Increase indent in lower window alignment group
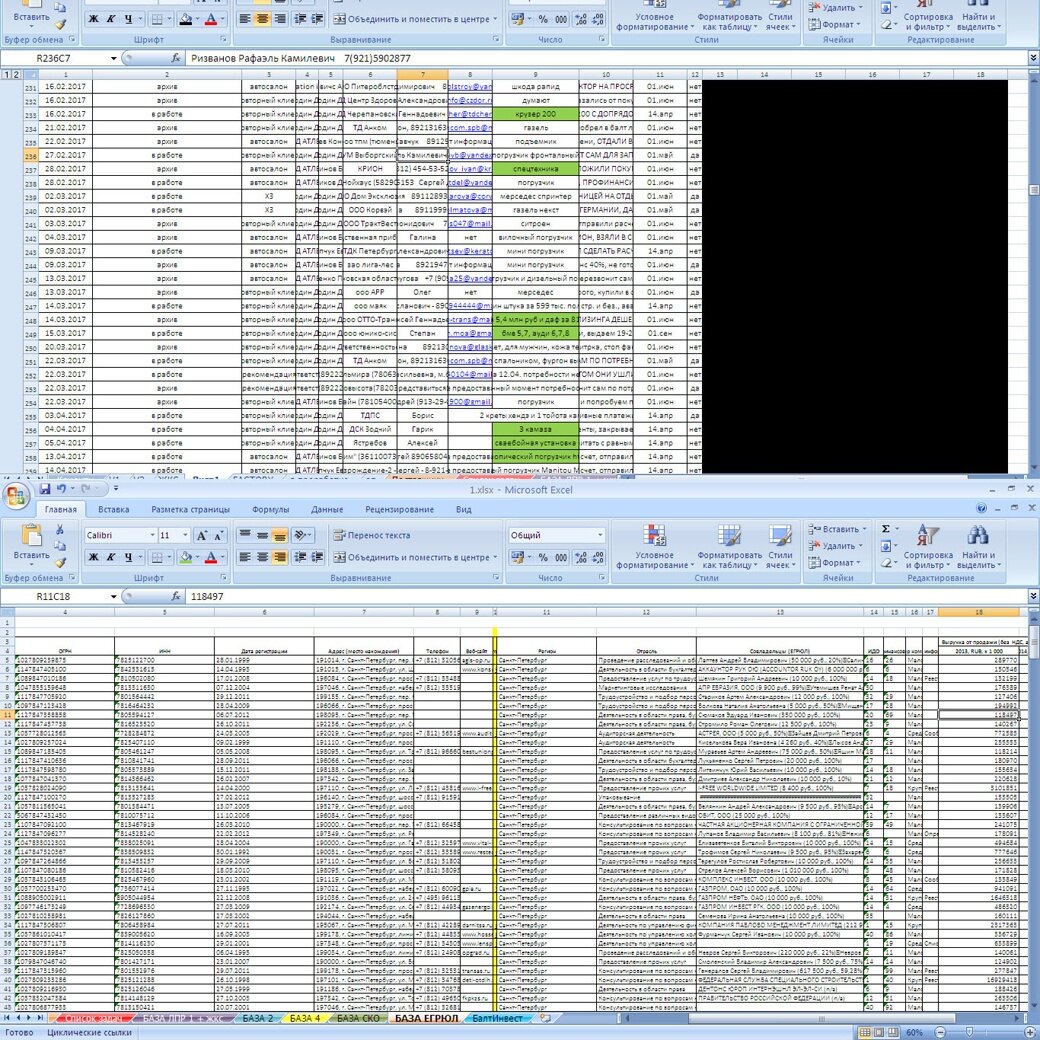1040x1040 pixels. [x=318, y=557]
